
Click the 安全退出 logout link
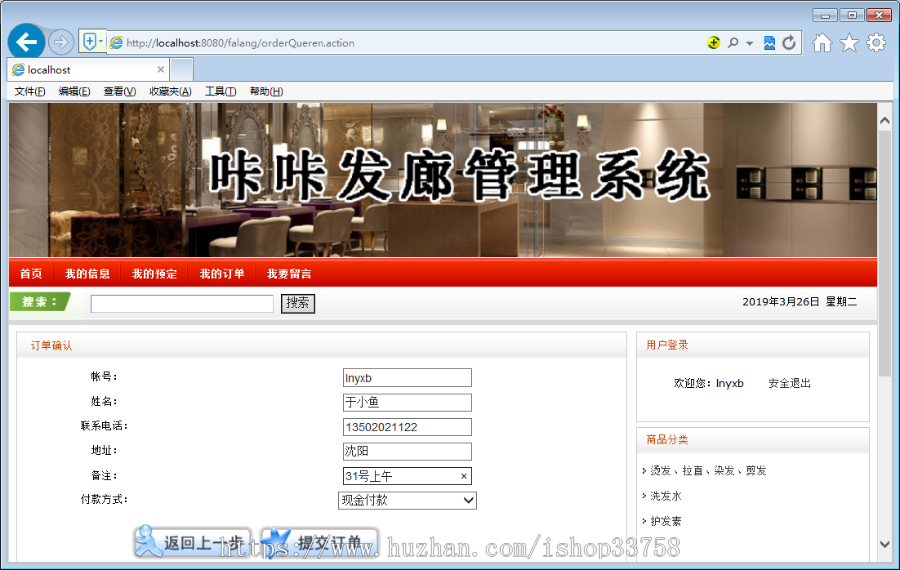789,383
